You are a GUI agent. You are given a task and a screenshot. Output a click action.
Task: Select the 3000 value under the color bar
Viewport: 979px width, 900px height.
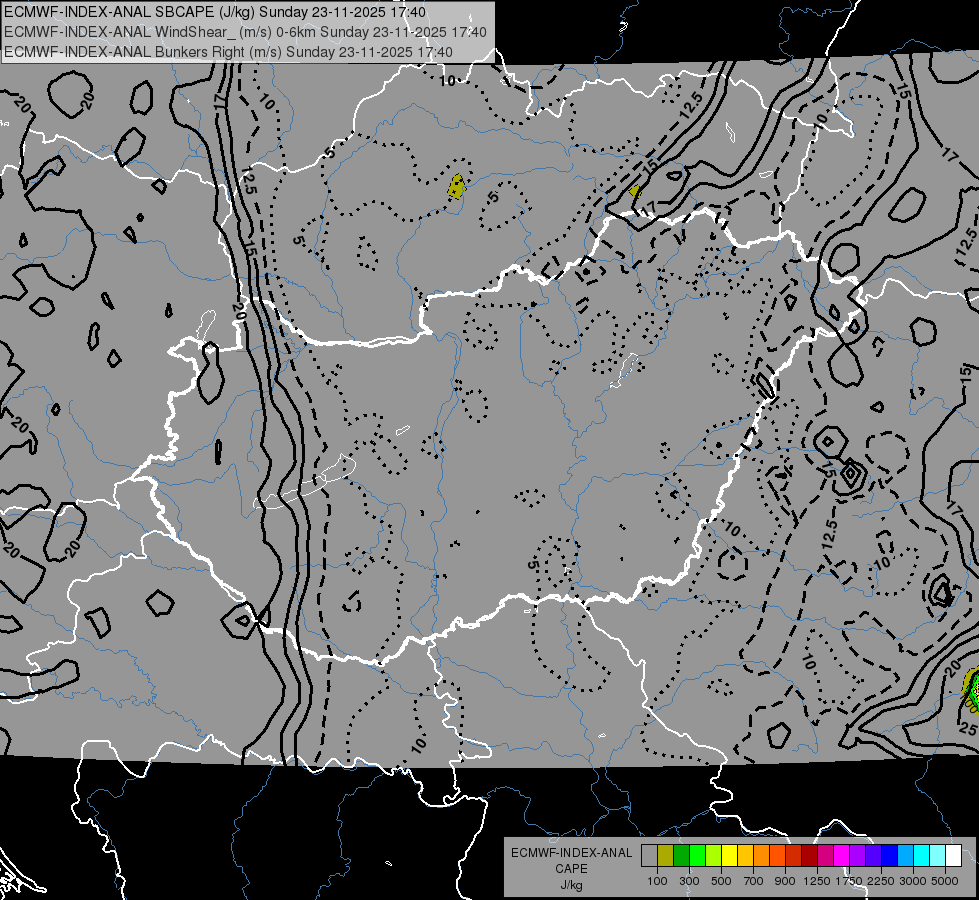pos(913,881)
